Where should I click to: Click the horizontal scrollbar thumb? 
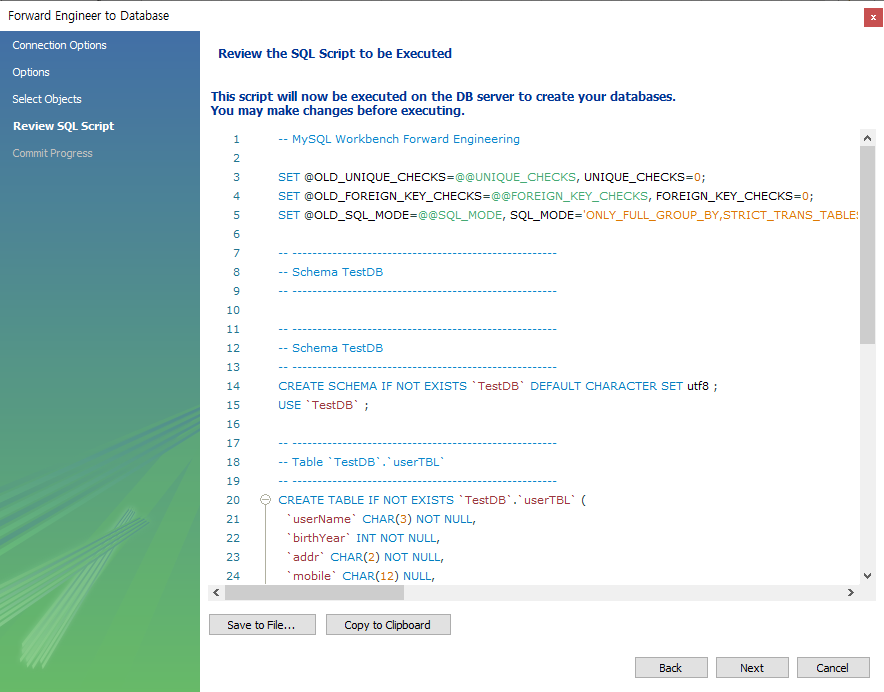click(315, 592)
